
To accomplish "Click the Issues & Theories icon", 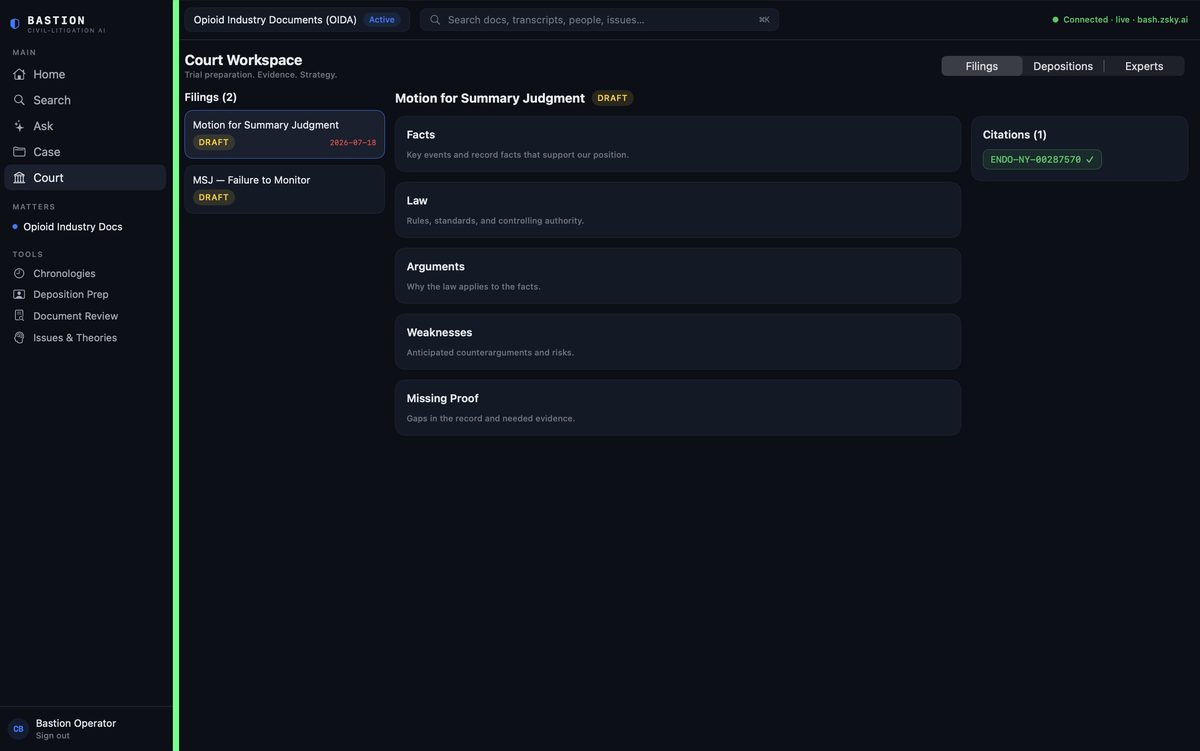I will click(19, 338).
